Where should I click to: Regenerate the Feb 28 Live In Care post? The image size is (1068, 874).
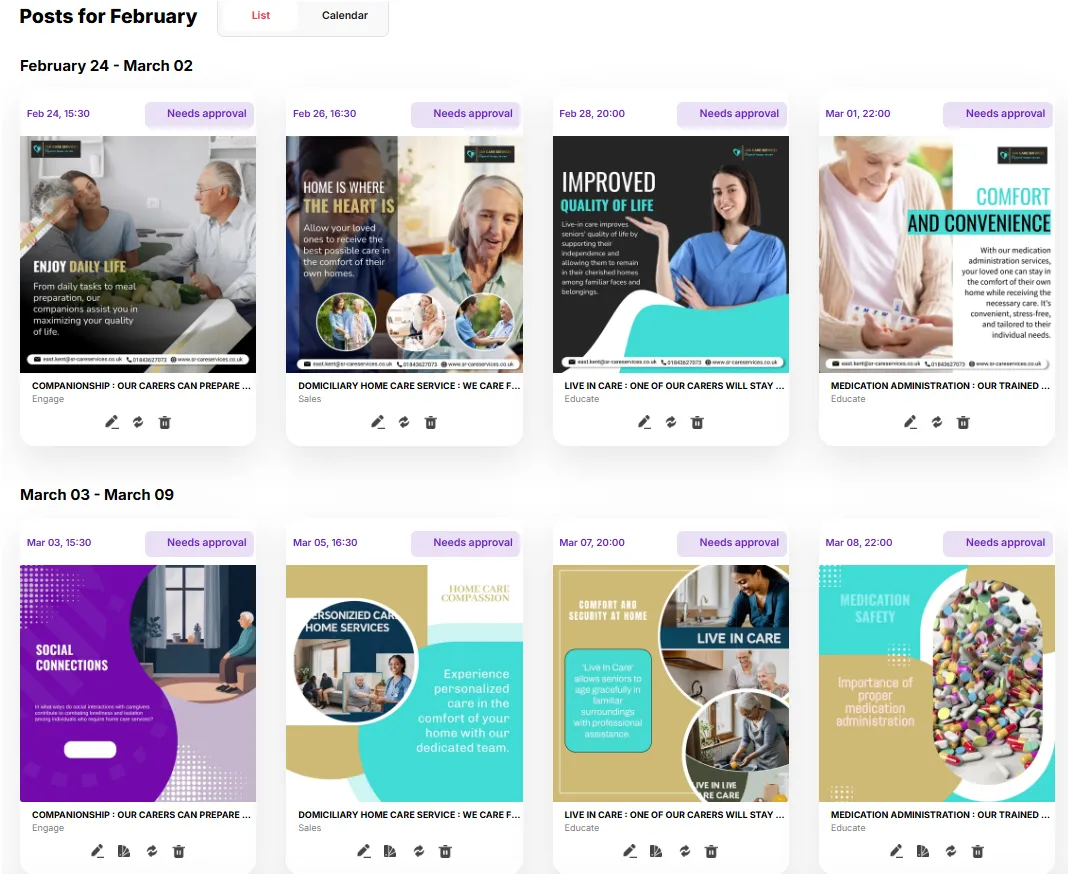pyautogui.click(x=671, y=422)
